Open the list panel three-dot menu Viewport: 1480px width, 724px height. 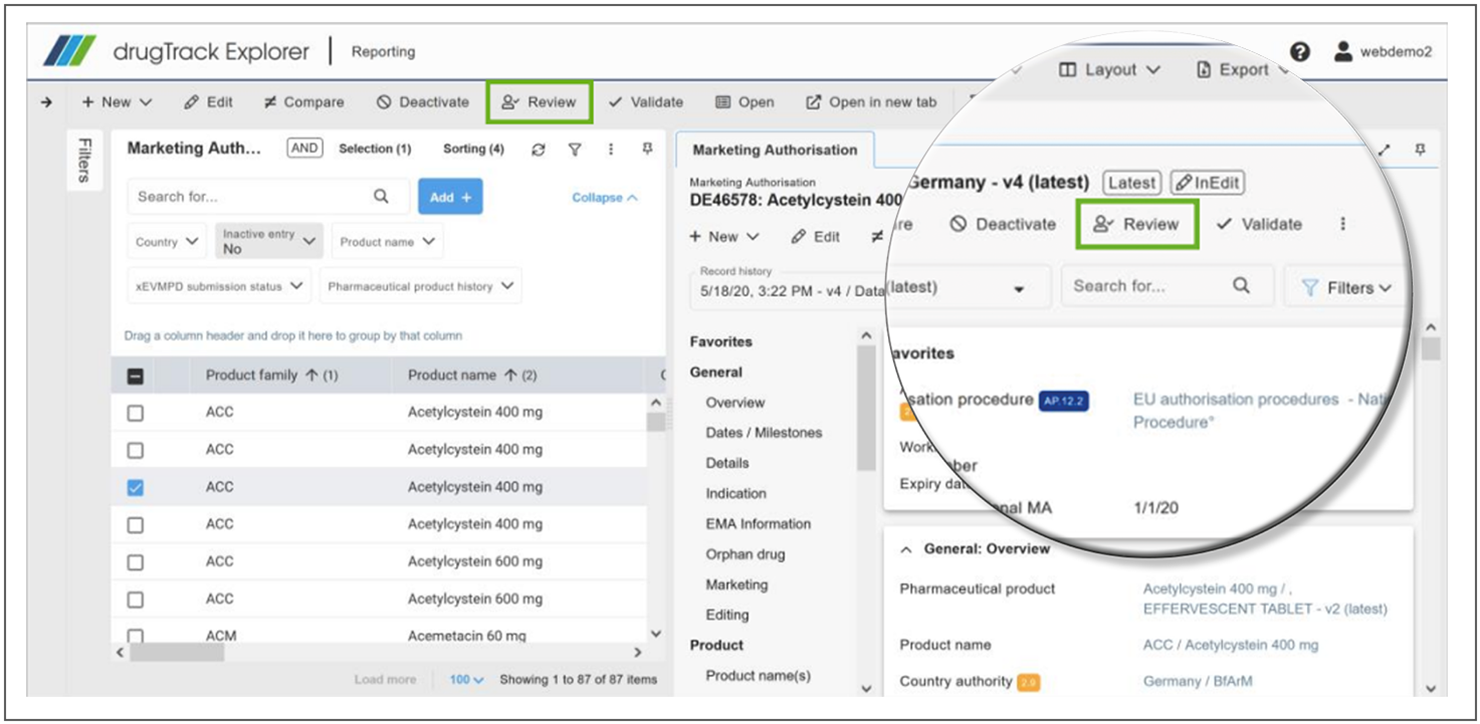(611, 149)
